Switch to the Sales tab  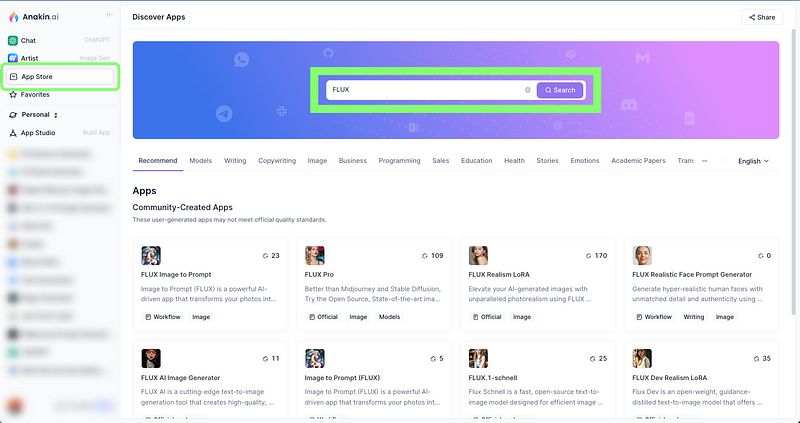441,161
